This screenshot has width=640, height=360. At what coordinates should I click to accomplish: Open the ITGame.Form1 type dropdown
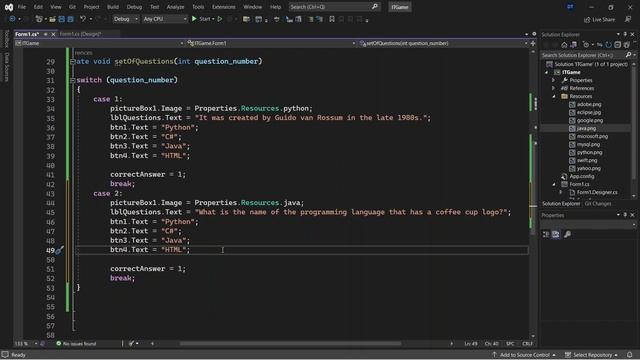271,43
